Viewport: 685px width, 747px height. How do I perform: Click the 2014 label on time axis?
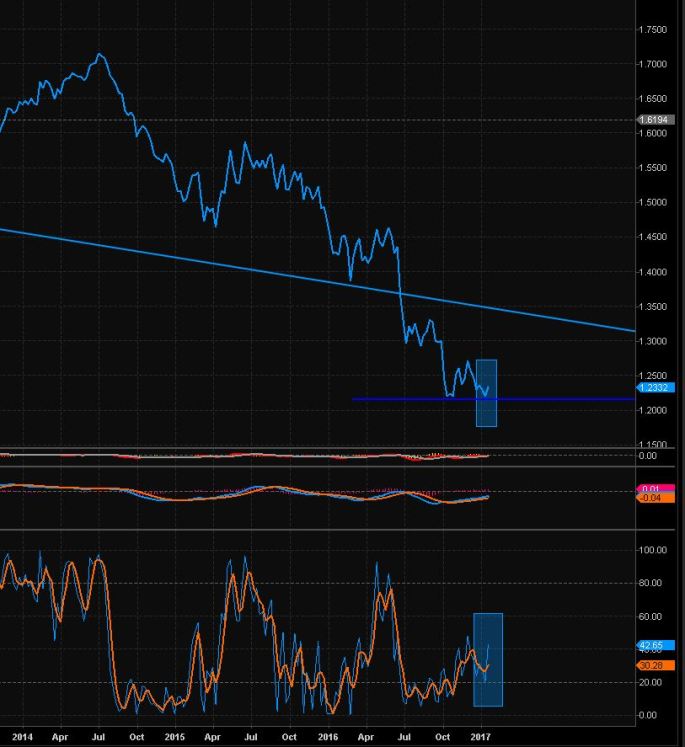pyautogui.click(x=22, y=736)
